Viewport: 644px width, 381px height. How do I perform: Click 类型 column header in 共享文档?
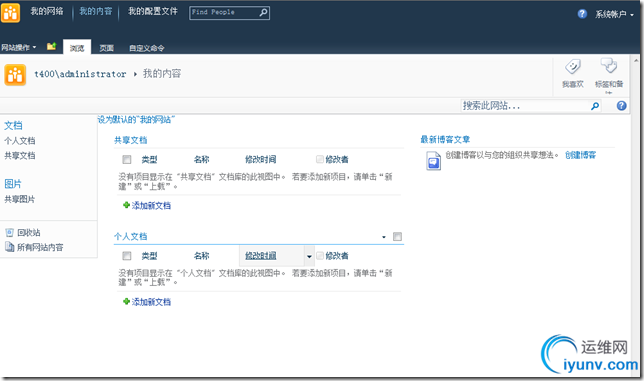point(150,159)
